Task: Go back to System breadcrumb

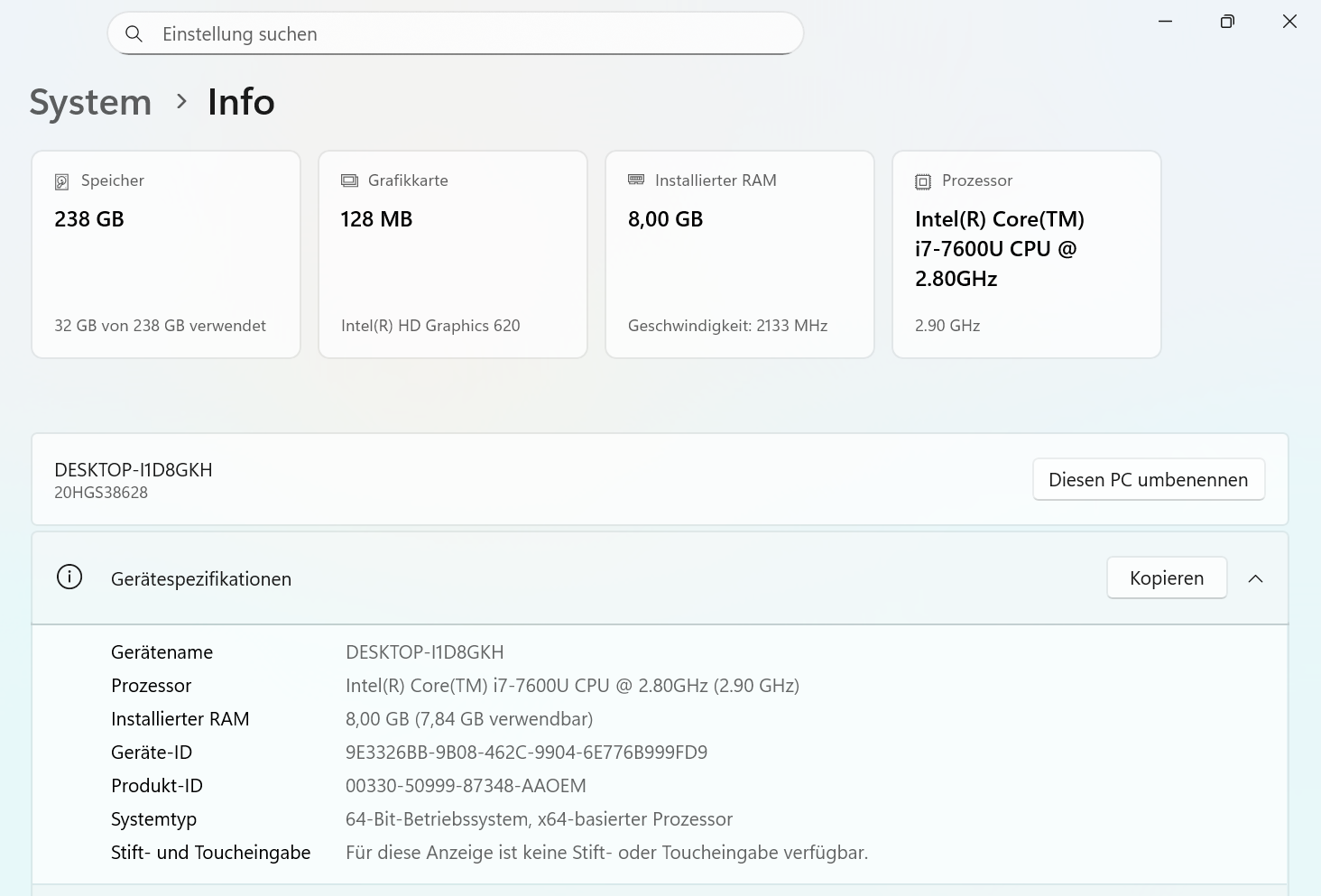Action: pyautogui.click(x=90, y=102)
